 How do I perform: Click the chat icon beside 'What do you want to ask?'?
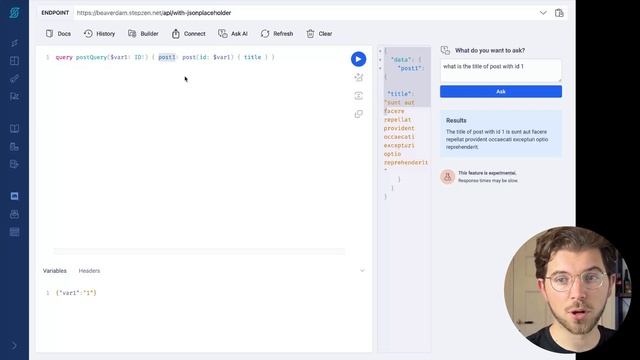(x=445, y=51)
